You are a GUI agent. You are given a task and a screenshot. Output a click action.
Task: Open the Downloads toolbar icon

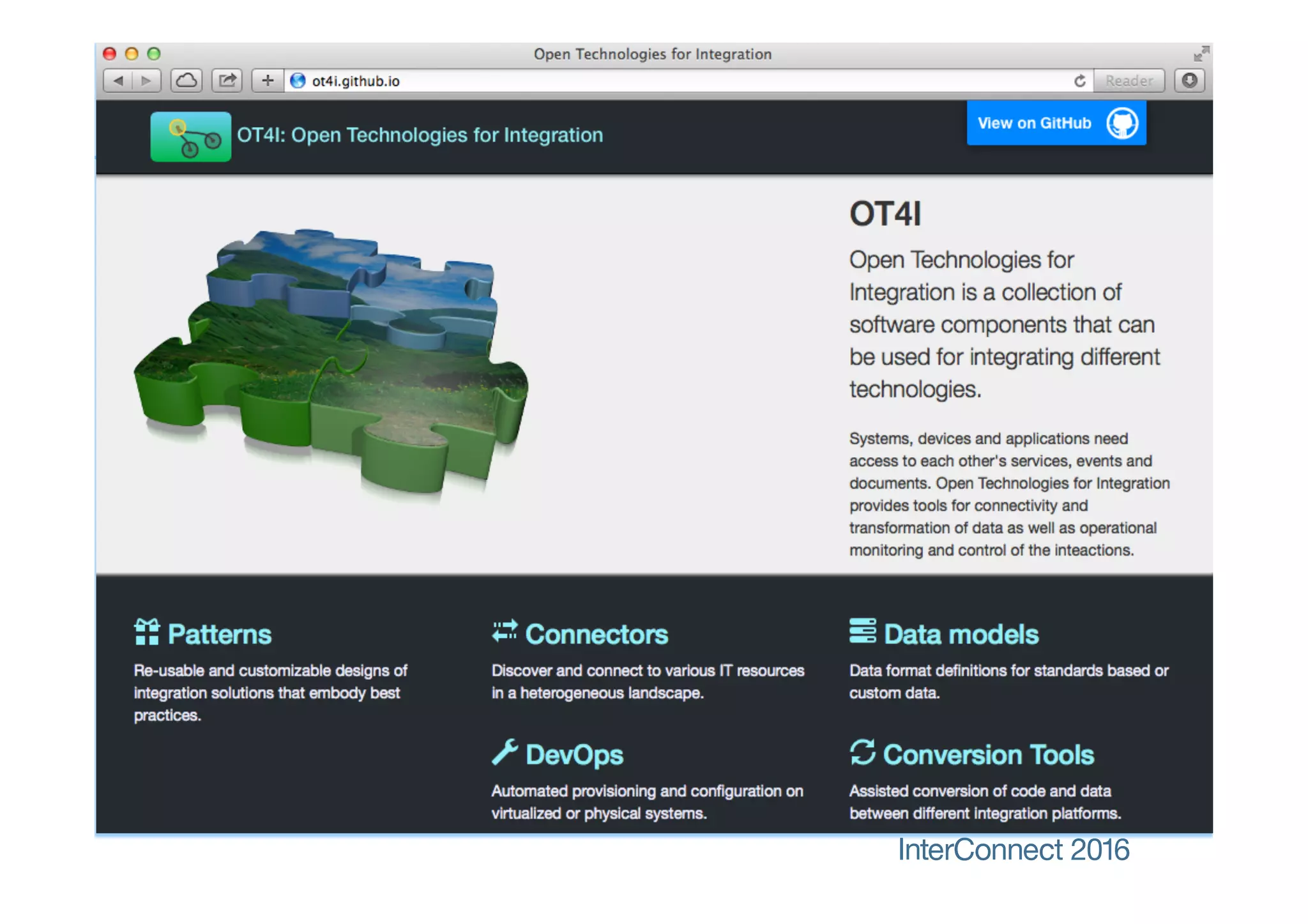click(1189, 81)
